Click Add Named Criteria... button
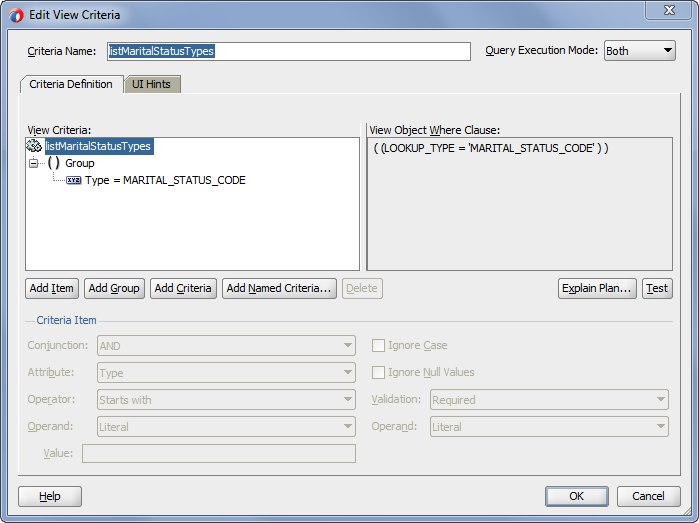 point(279,288)
